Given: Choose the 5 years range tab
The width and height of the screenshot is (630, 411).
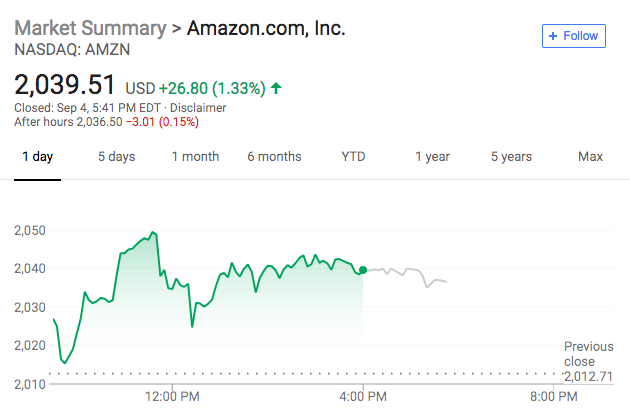Looking at the screenshot, I should click(x=511, y=157).
